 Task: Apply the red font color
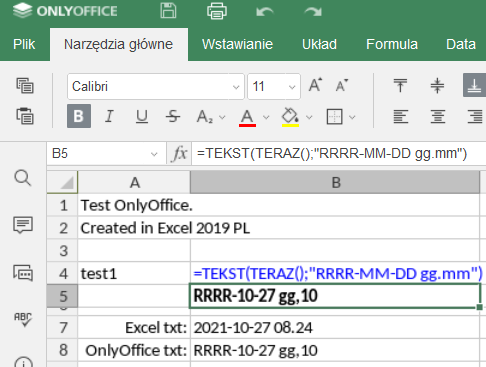point(247,117)
